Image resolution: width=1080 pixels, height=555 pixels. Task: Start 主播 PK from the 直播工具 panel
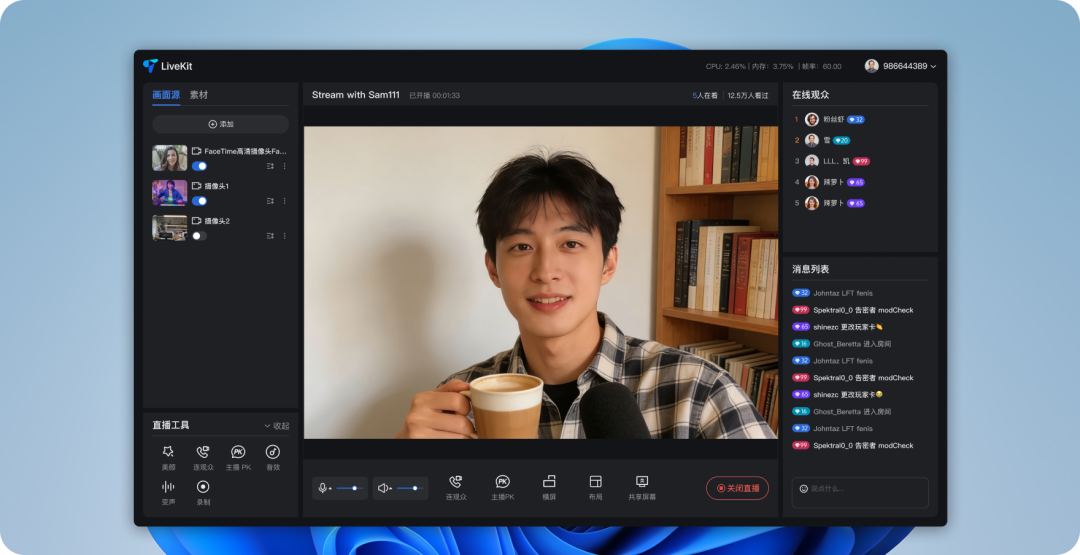pyautogui.click(x=238, y=457)
